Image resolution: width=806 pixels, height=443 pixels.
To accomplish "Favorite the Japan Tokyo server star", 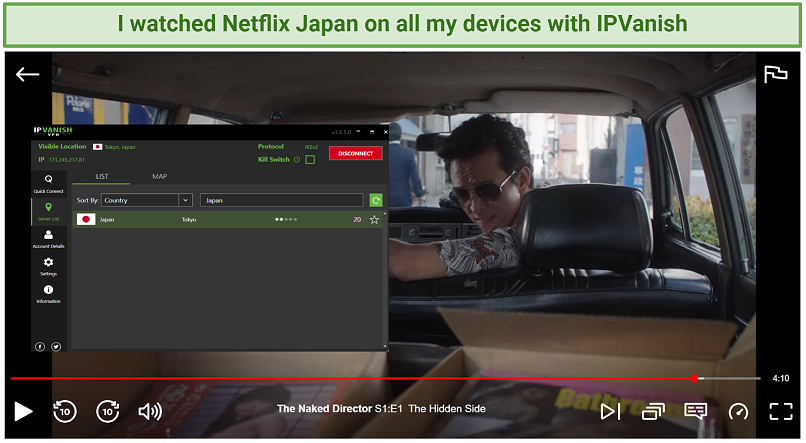I will (374, 219).
